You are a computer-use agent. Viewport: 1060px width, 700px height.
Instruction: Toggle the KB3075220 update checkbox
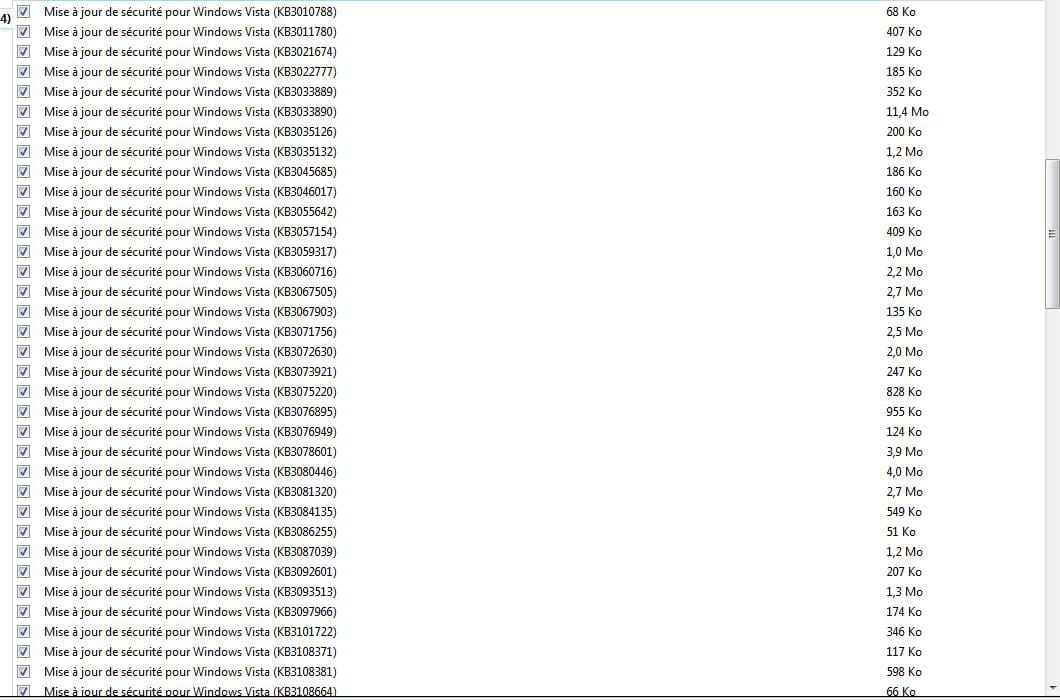(x=24, y=392)
